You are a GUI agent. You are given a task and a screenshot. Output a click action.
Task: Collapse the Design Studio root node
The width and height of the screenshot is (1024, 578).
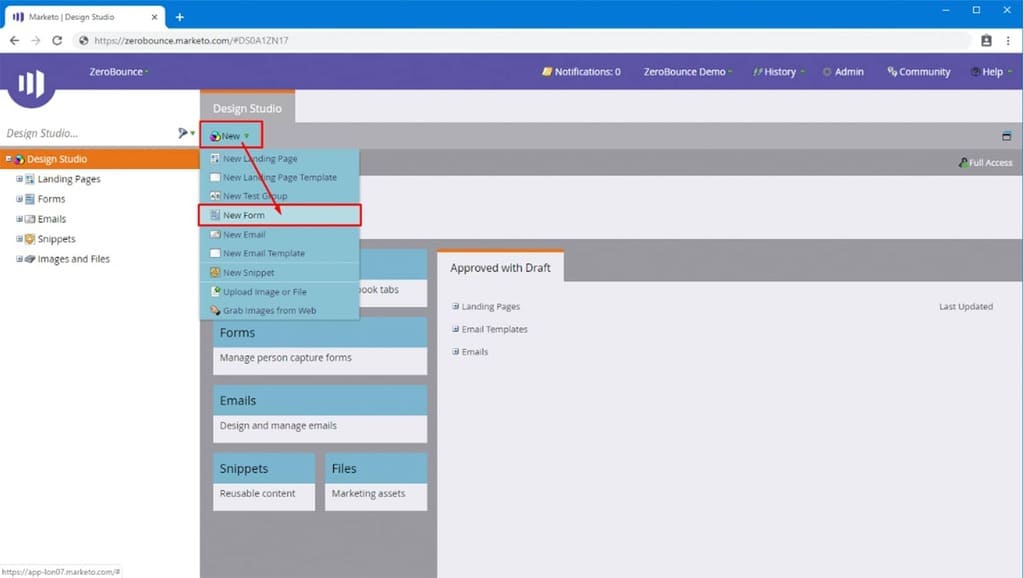coord(8,159)
